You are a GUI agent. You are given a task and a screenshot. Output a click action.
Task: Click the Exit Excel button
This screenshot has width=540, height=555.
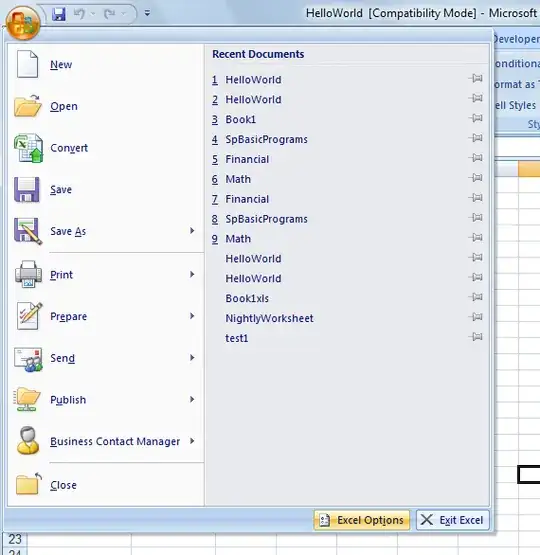tap(453, 520)
